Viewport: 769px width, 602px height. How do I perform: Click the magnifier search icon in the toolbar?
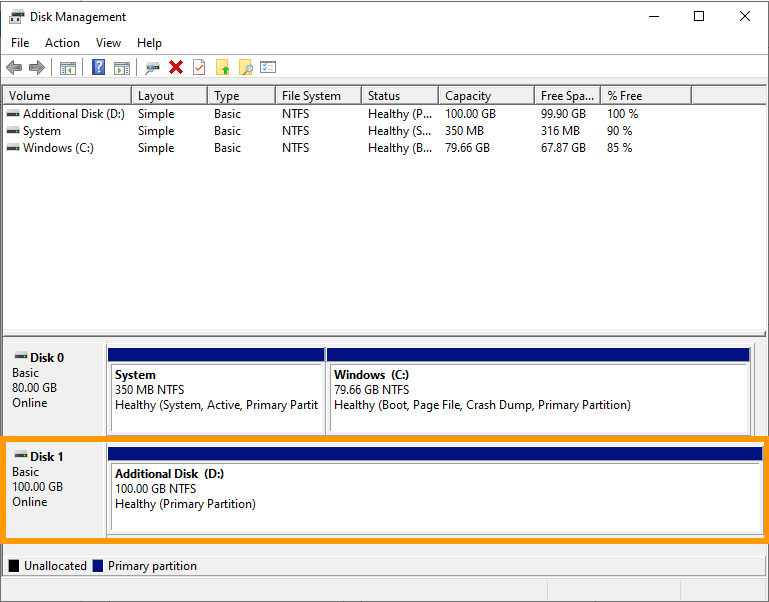pos(245,67)
